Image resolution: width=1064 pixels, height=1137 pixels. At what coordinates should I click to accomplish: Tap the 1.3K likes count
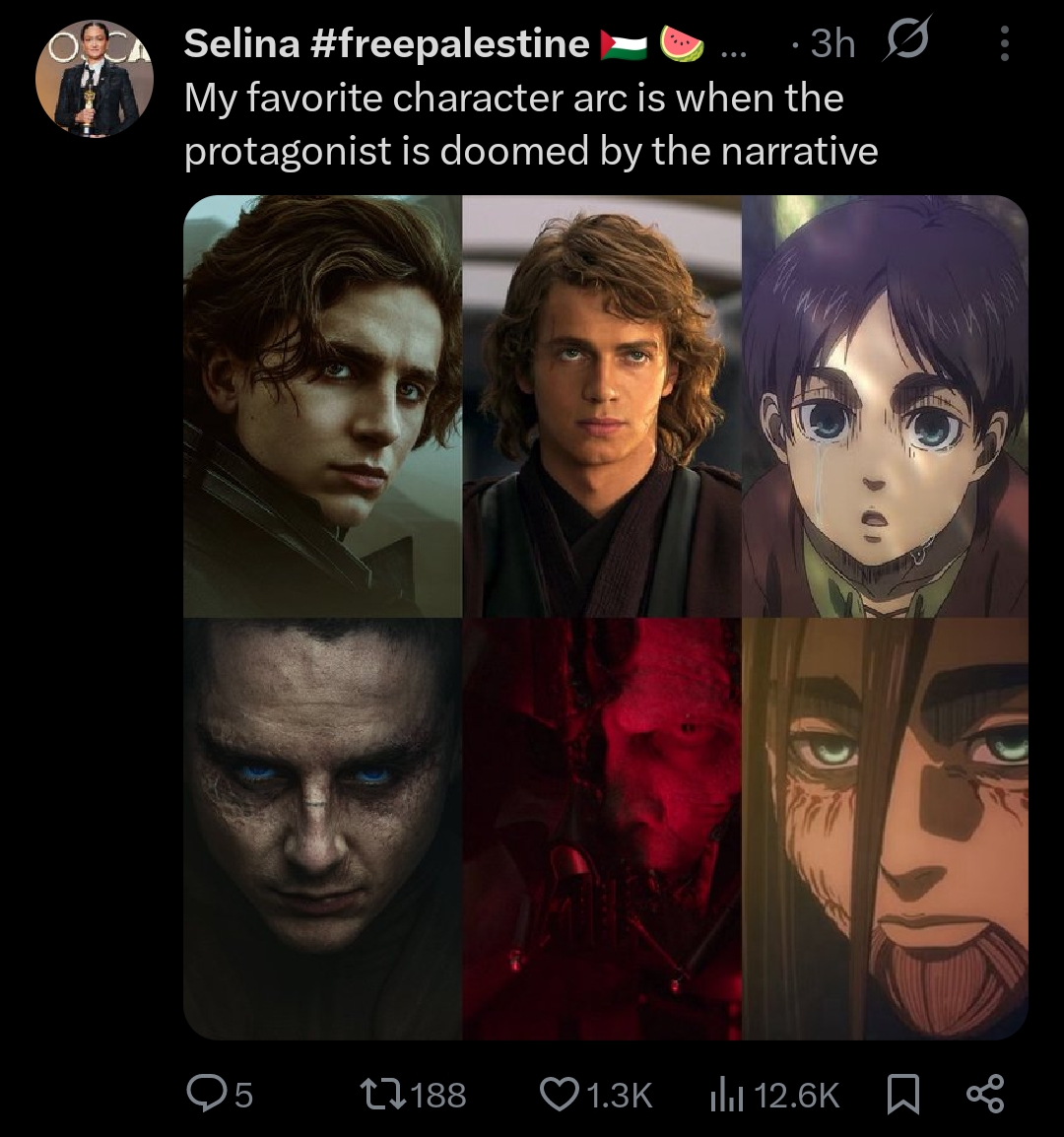(x=619, y=1095)
